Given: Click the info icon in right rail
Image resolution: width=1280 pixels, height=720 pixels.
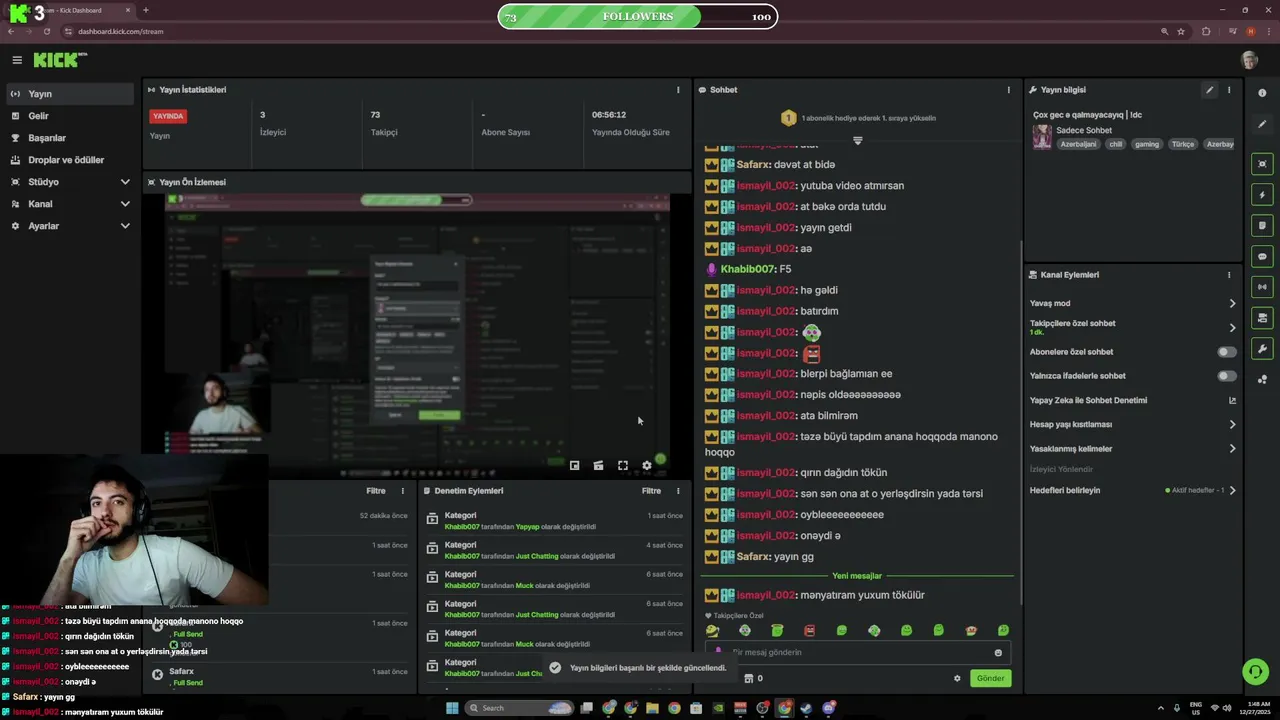Looking at the screenshot, I should [1262, 93].
